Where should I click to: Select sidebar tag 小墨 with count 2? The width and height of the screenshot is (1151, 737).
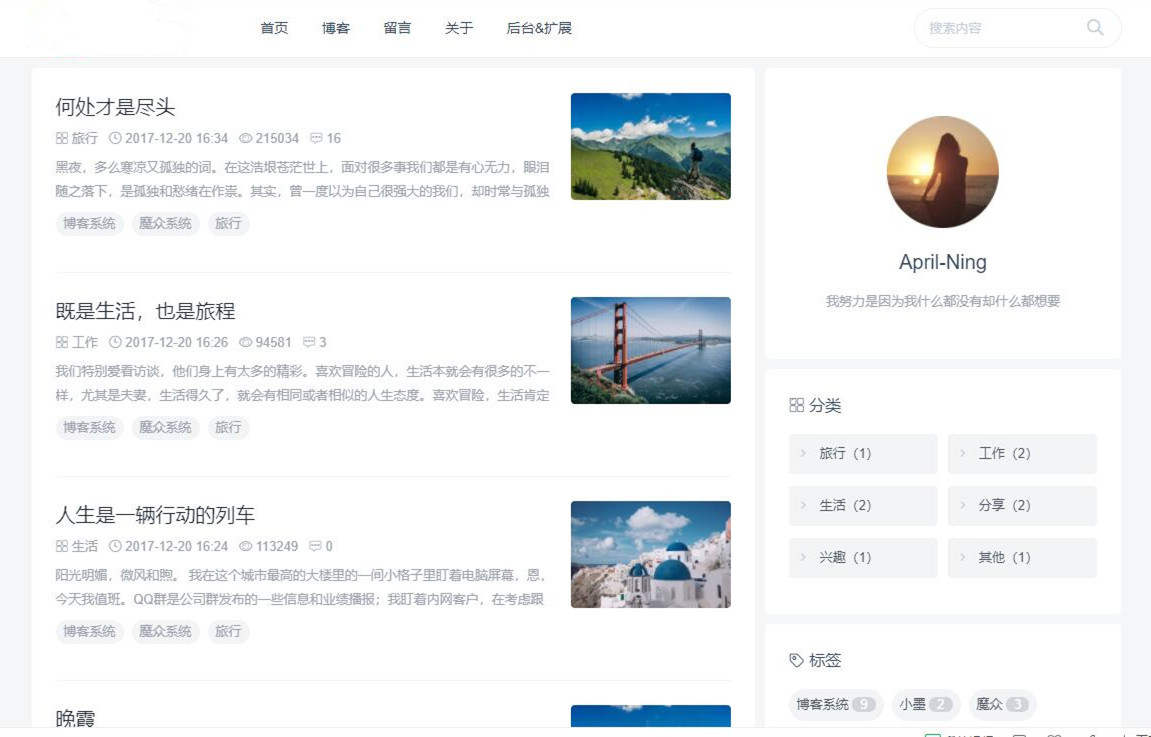[926, 705]
